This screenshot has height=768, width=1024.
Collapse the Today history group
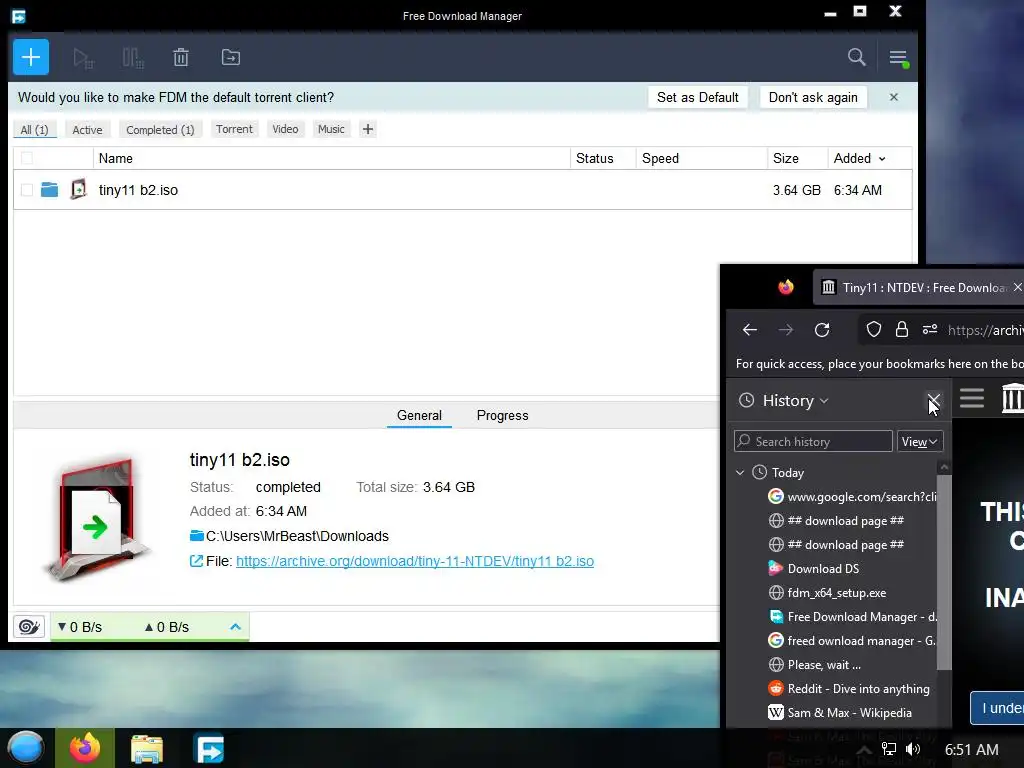click(x=739, y=473)
